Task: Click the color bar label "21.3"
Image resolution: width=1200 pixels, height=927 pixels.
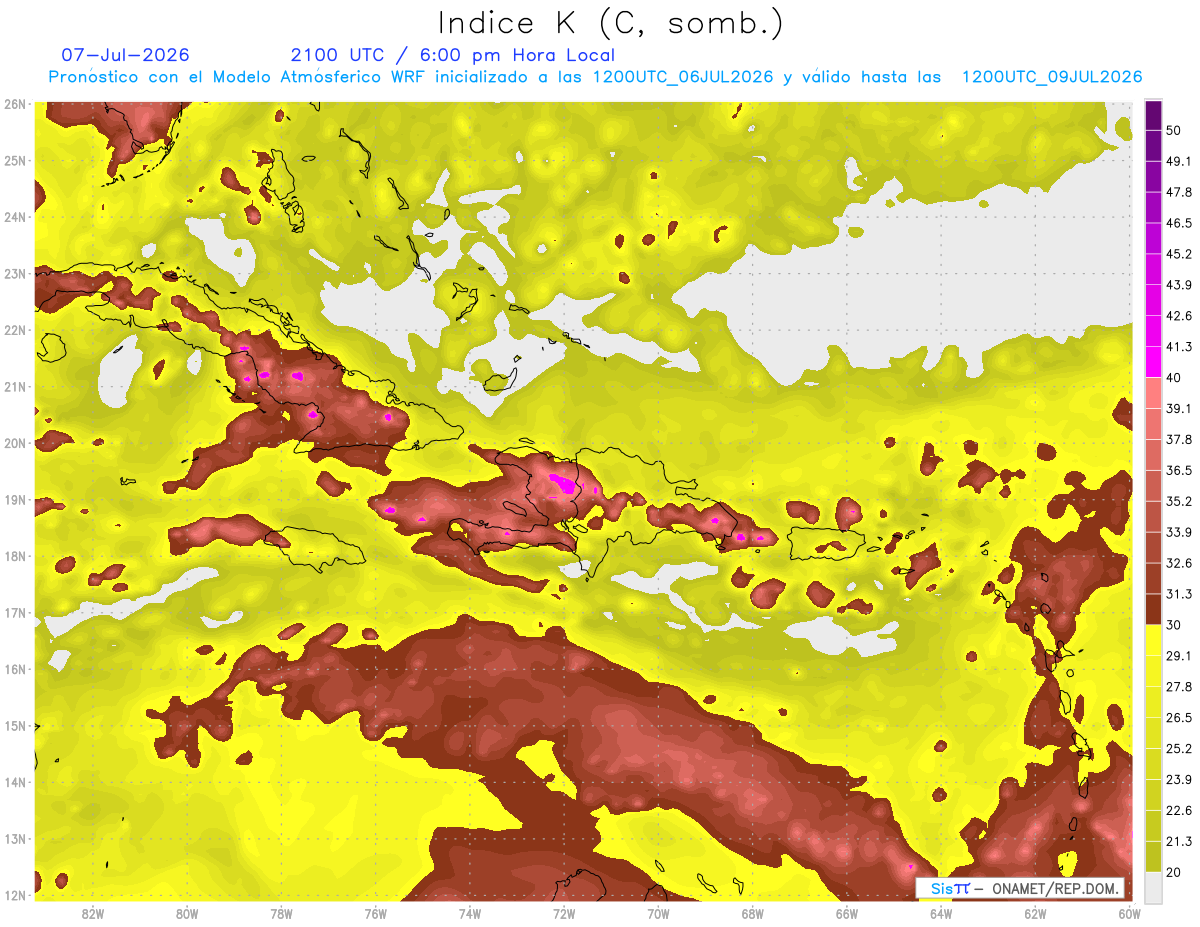Action: (x=1179, y=841)
